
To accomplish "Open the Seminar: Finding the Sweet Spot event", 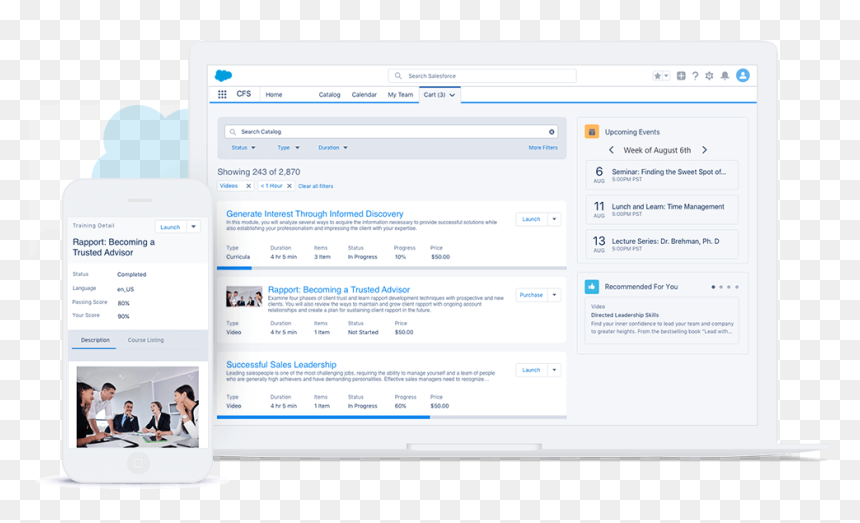I will (x=661, y=175).
